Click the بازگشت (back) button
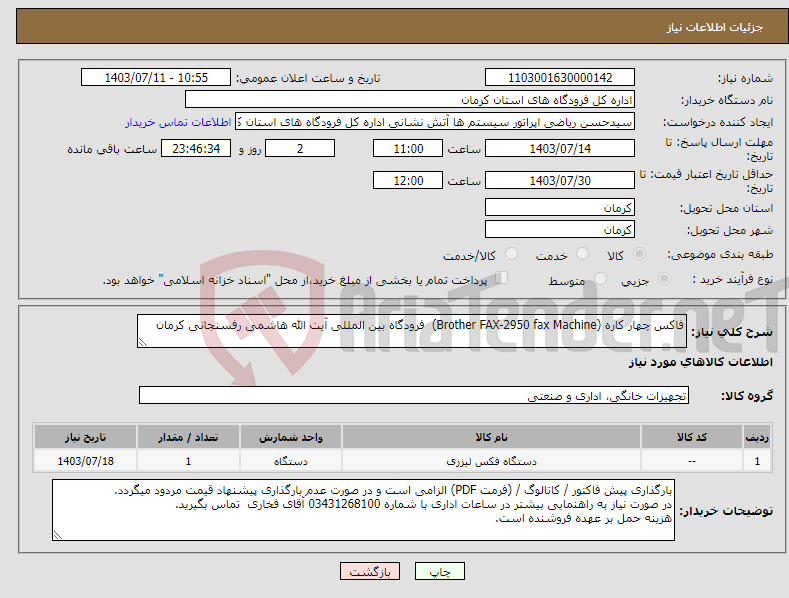This screenshot has height=598, width=789. (x=370, y=571)
